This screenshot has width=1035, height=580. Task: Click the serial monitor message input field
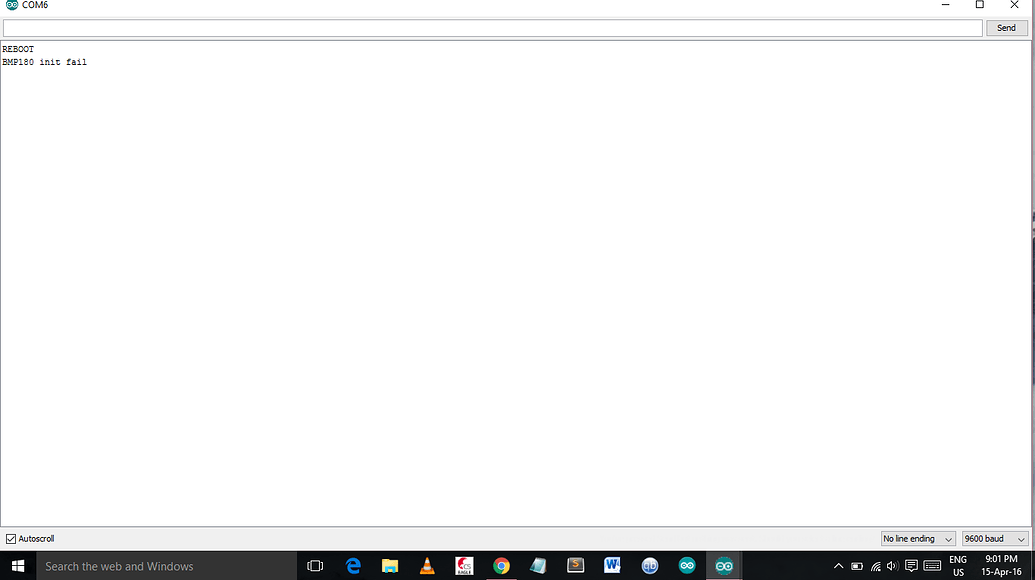pyautogui.click(x=492, y=27)
